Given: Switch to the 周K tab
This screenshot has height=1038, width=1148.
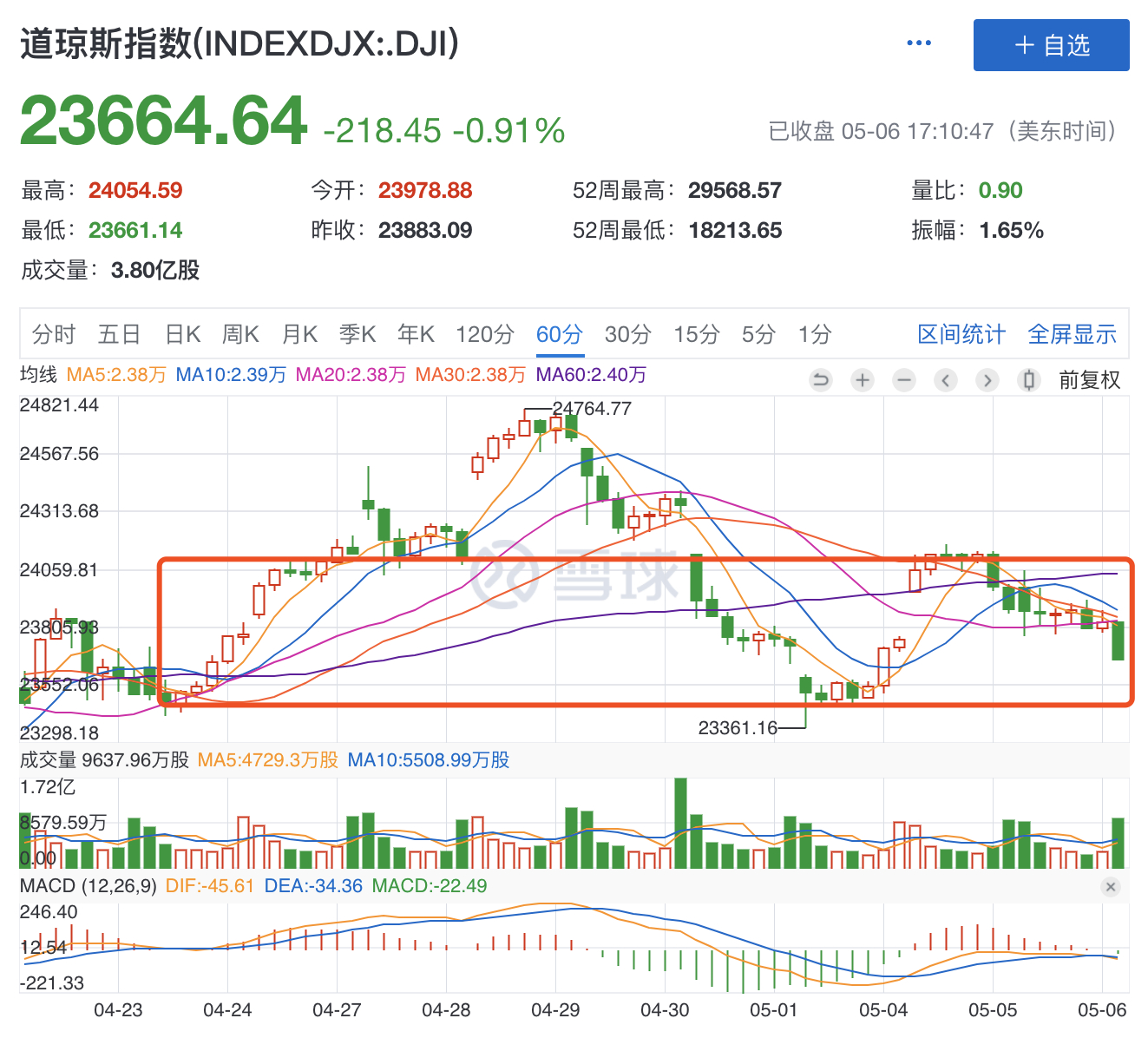Looking at the screenshot, I should [x=241, y=334].
